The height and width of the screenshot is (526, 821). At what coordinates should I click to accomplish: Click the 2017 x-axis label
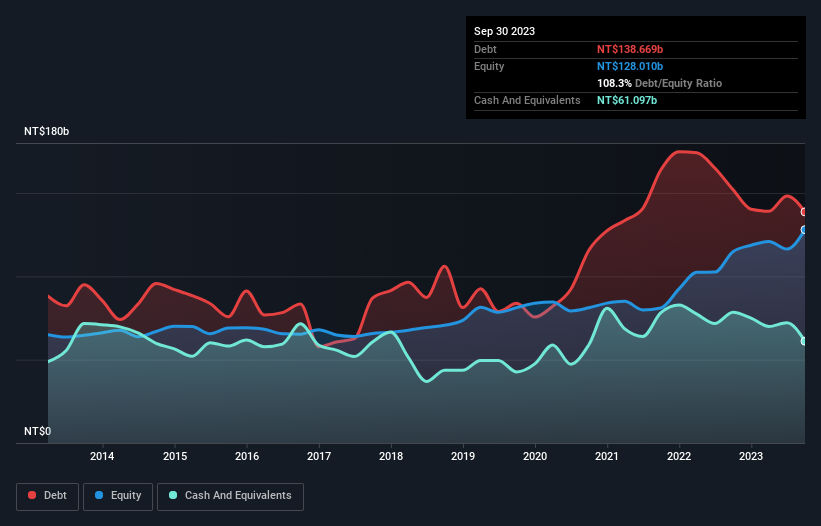(x=319, y=456)
